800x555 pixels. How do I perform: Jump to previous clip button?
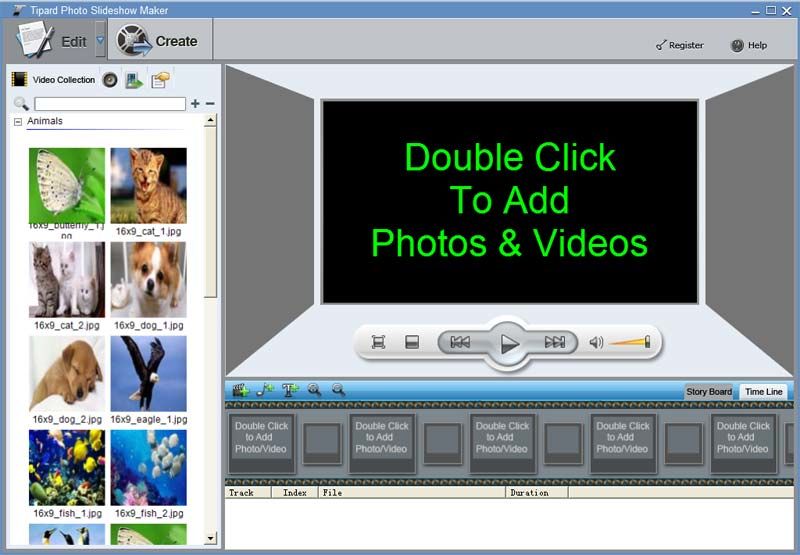[x=460, y=342]
